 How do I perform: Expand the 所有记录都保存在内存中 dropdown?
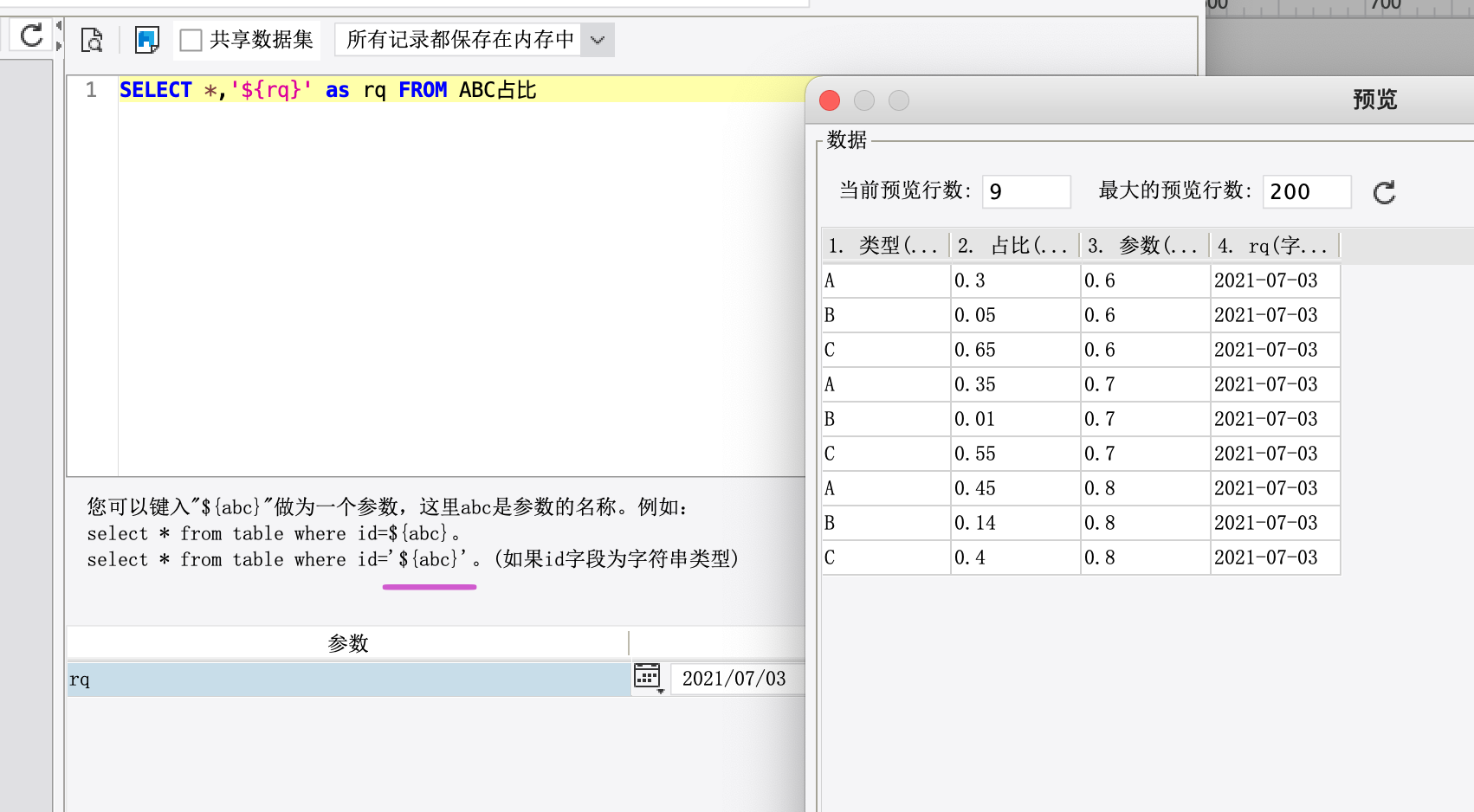click(x=597, y=40)
